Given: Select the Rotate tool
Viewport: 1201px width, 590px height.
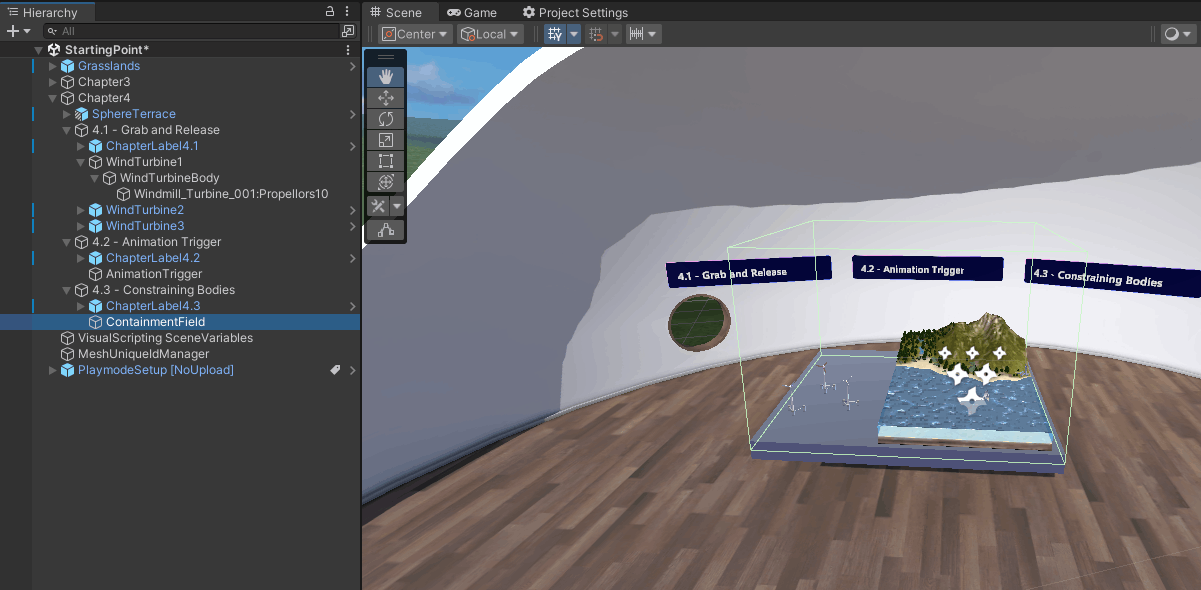Looking at the screenshot, I should (385, 119).
